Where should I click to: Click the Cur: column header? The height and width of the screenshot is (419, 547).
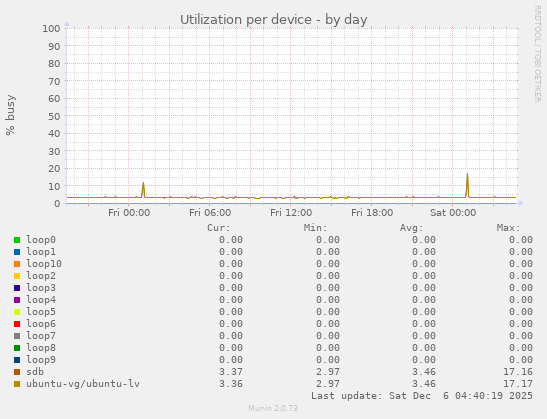click(x=219, y=228)
